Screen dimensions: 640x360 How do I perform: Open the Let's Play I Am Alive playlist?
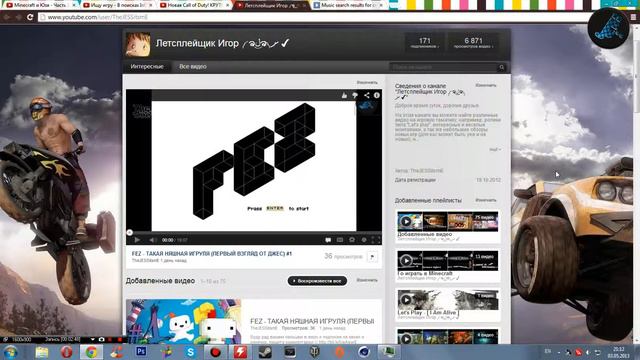448,300
